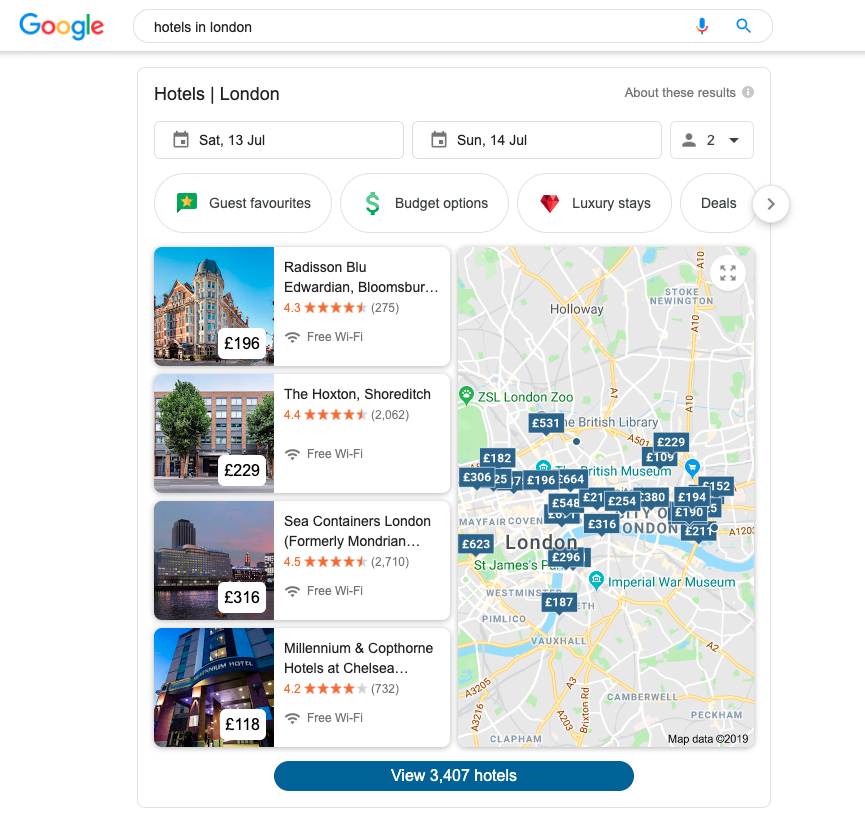The image size is (865, 817).
Task: Click the 4.3 rating of Radisson Blu
Action: point(292,308)
